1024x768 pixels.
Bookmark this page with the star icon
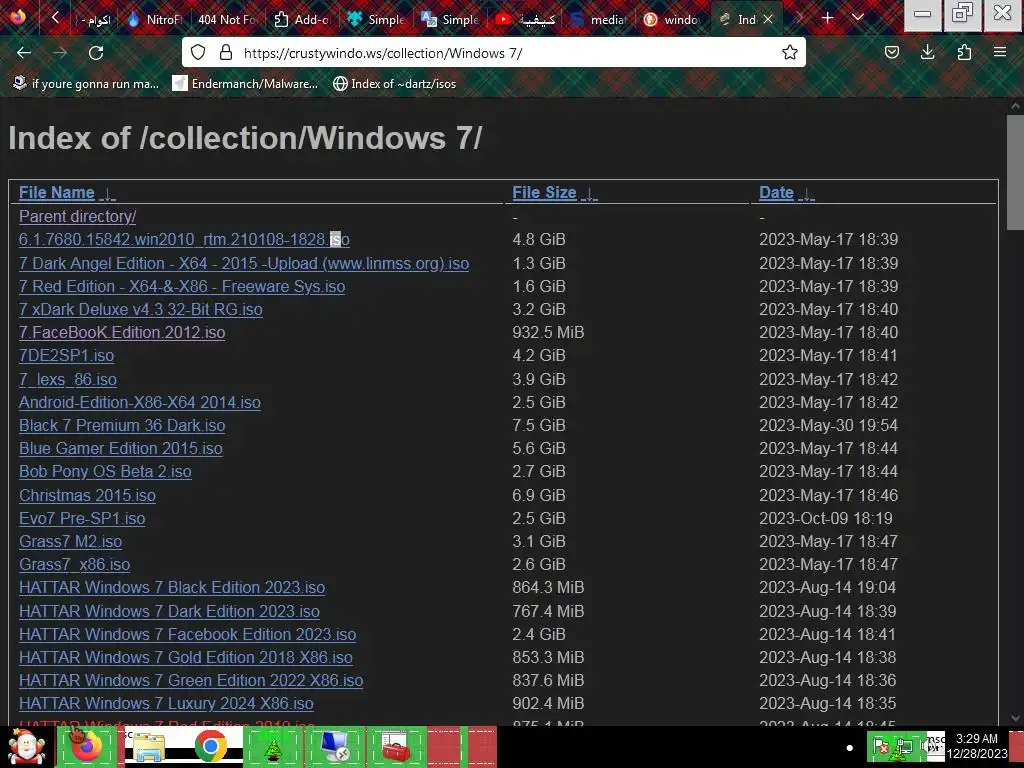click(x=790, y=53)
